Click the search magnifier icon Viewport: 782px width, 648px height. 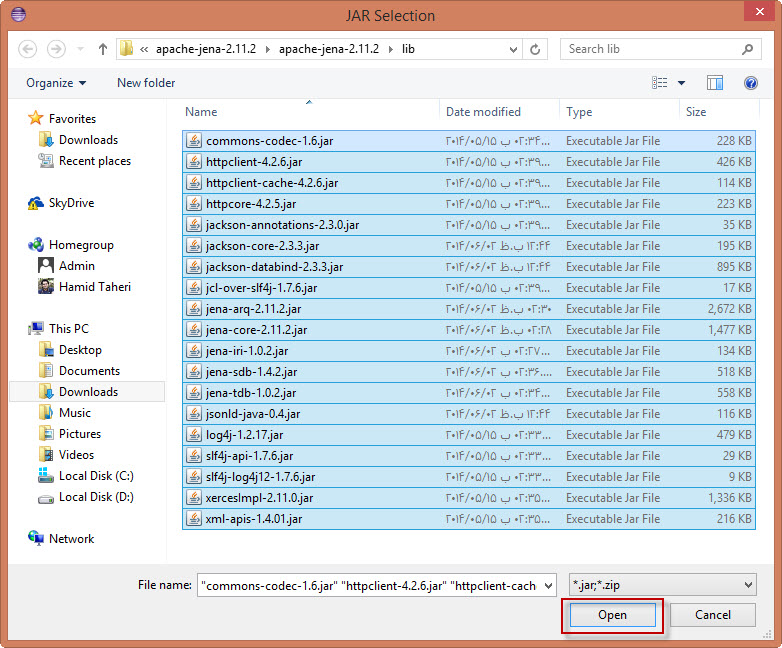[x=747, y=49]
